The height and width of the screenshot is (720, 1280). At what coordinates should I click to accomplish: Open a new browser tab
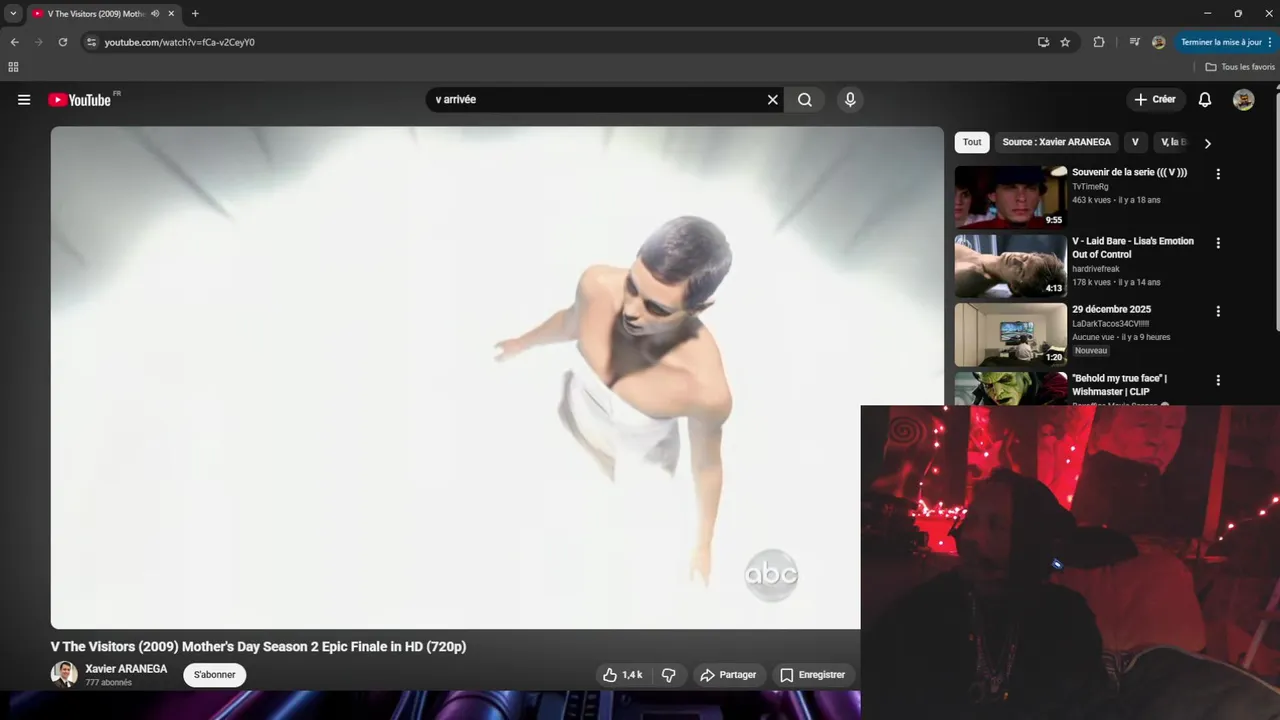[x=195, y=14]
